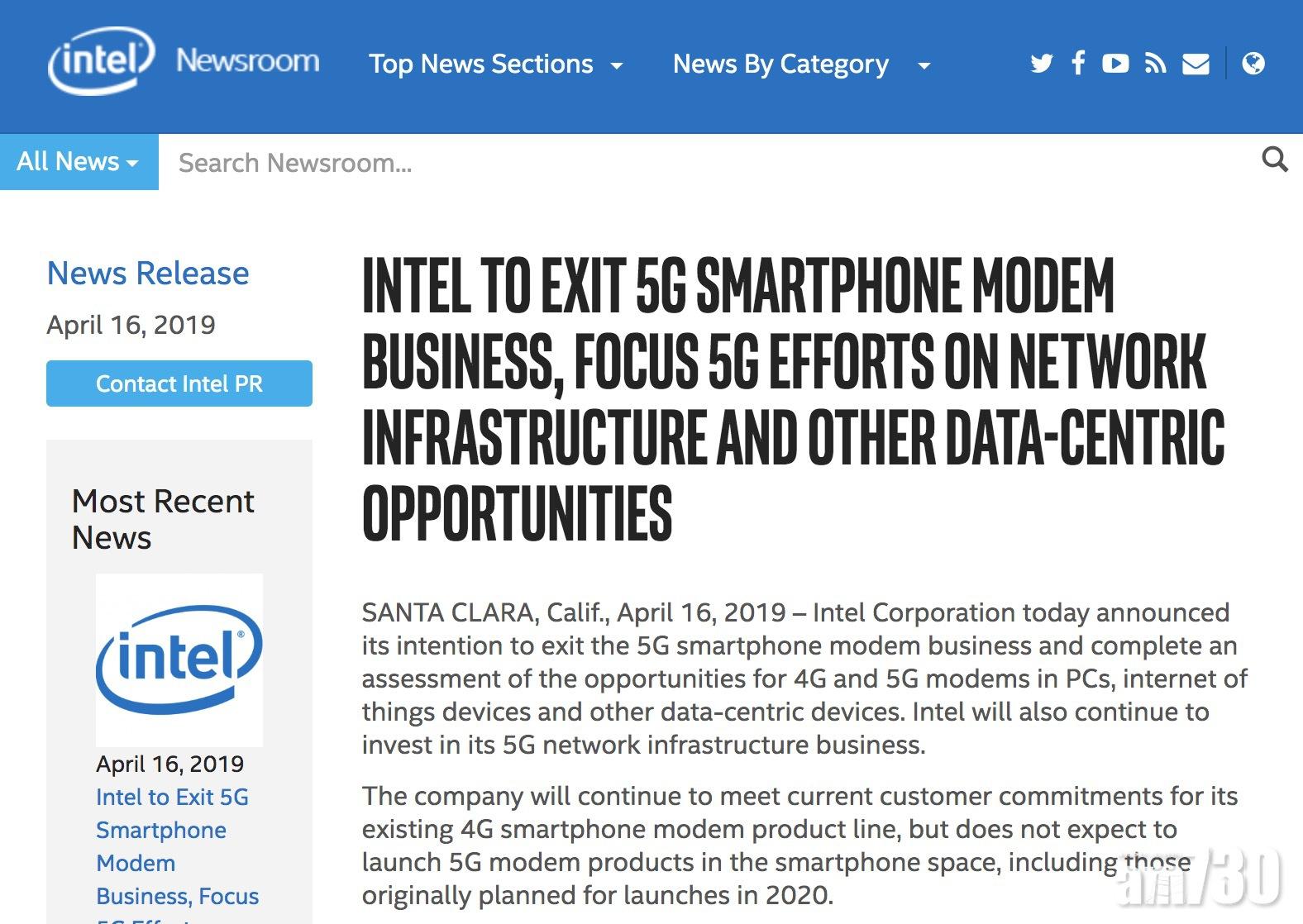
Task: Open Intel's YouTube channel icon
Action: (x=1115, y=64)
